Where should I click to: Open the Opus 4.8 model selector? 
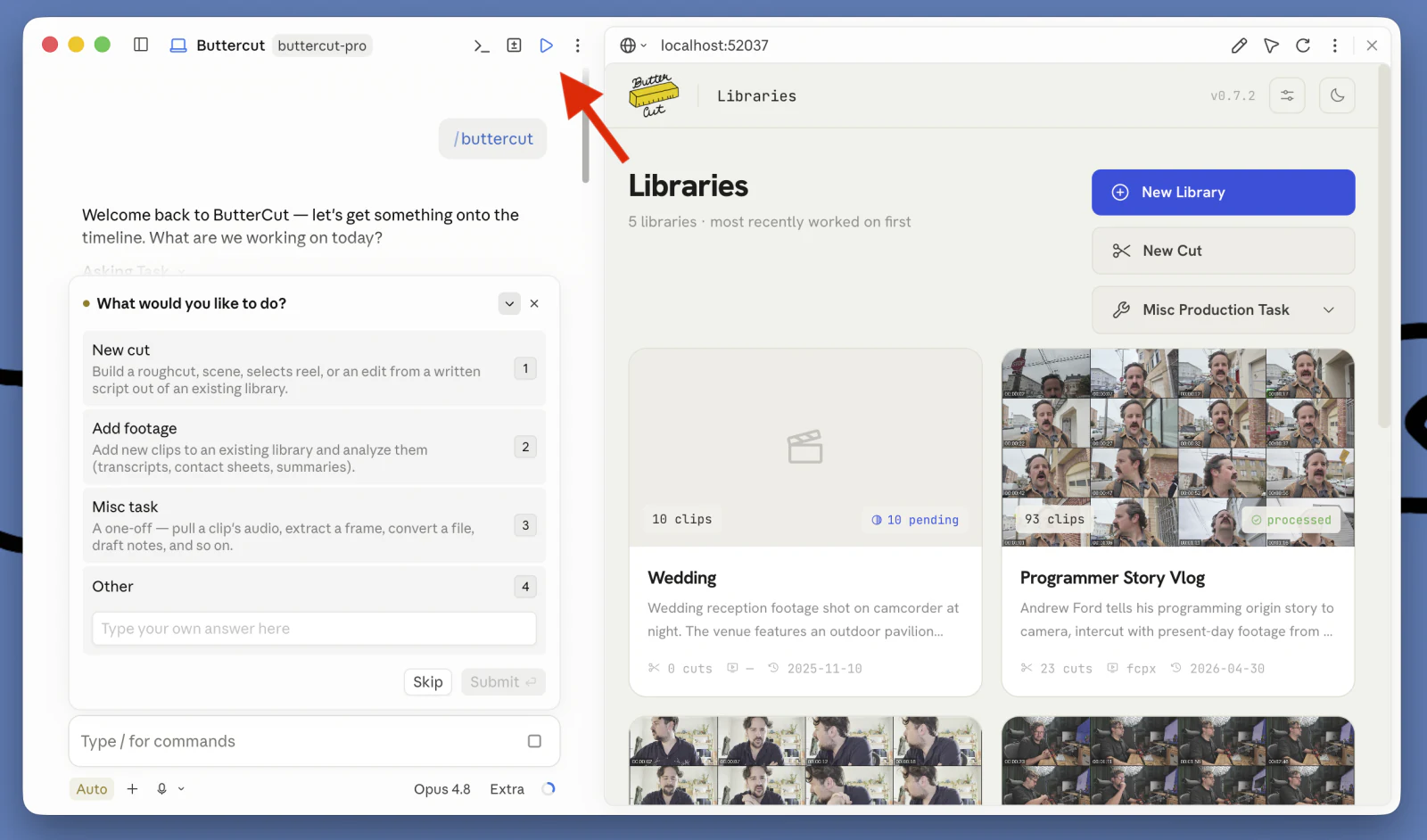click(441, 789)
